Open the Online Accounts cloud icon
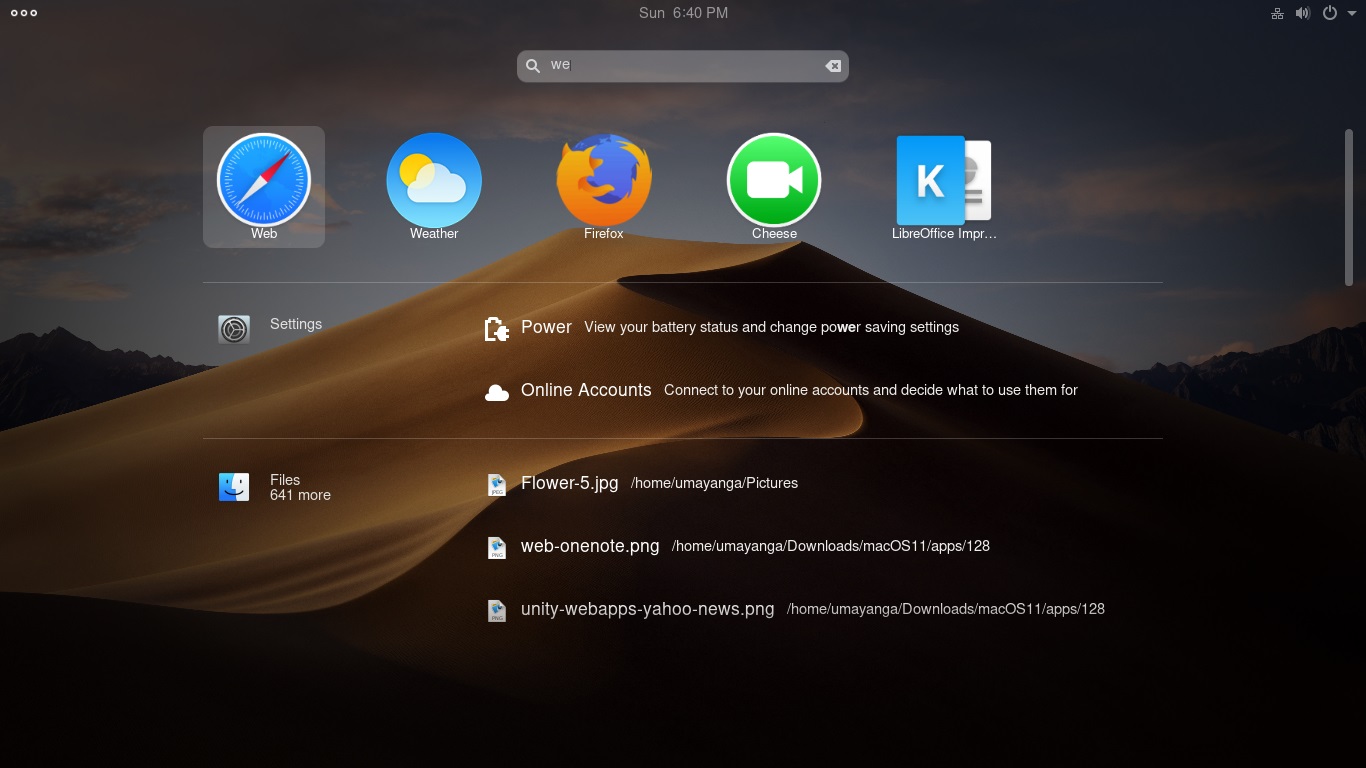The height and width of the screenshot is (768, 1366). tap(497, 392)
